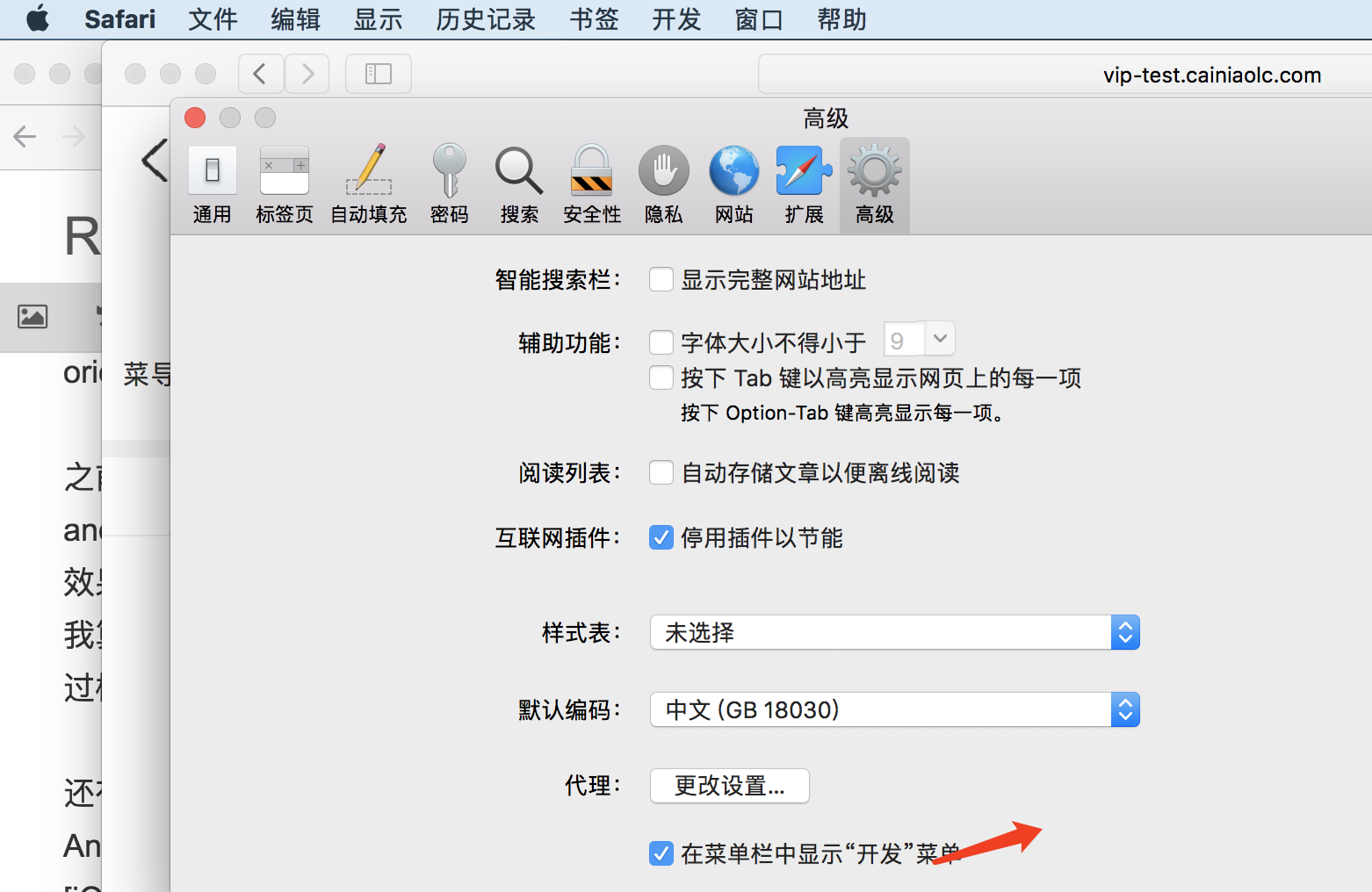
Task: Open the 样式表 stylesheet dropdown
Action: 894,632
